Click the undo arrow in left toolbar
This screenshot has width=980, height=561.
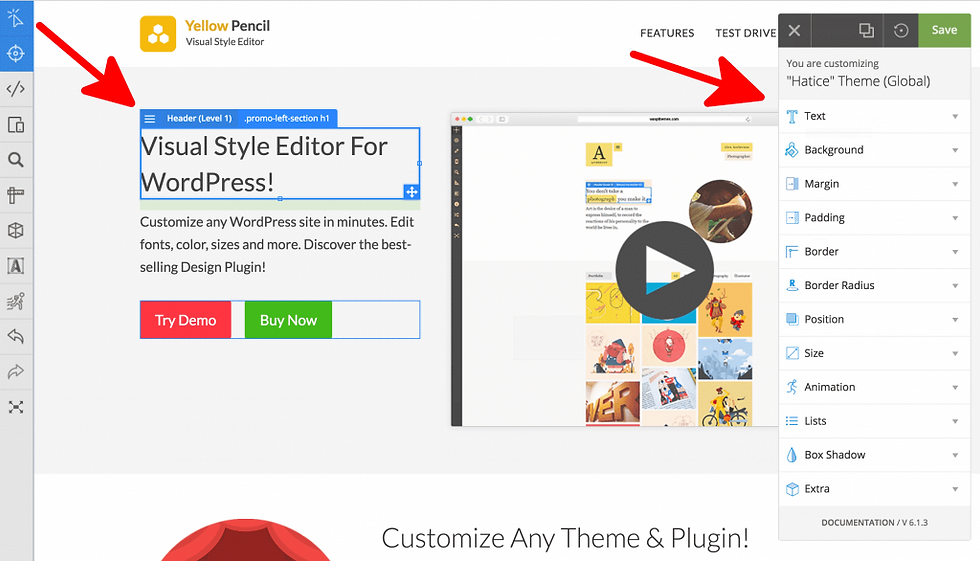pos(16,337)
